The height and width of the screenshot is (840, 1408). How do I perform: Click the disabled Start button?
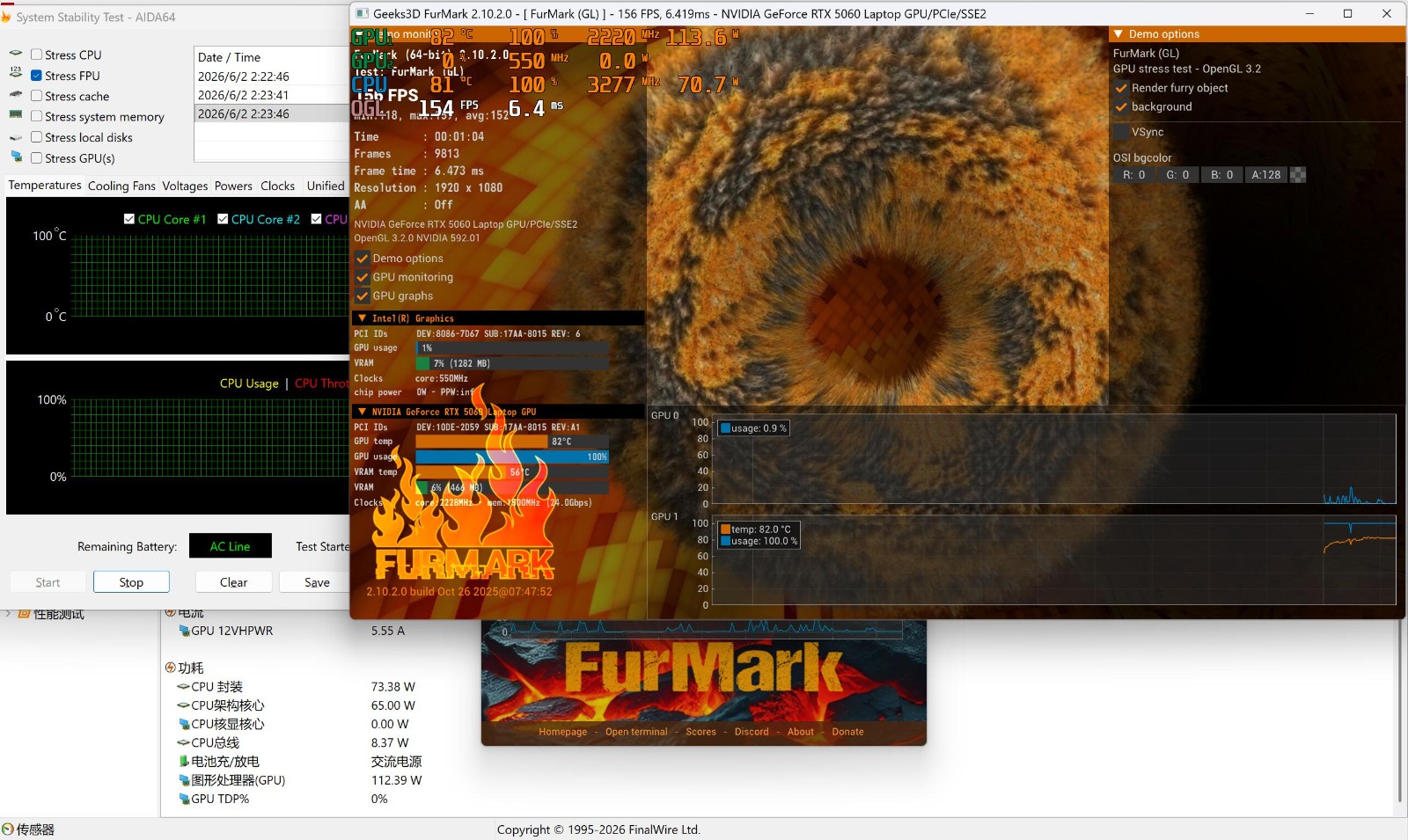pos(48,582)
